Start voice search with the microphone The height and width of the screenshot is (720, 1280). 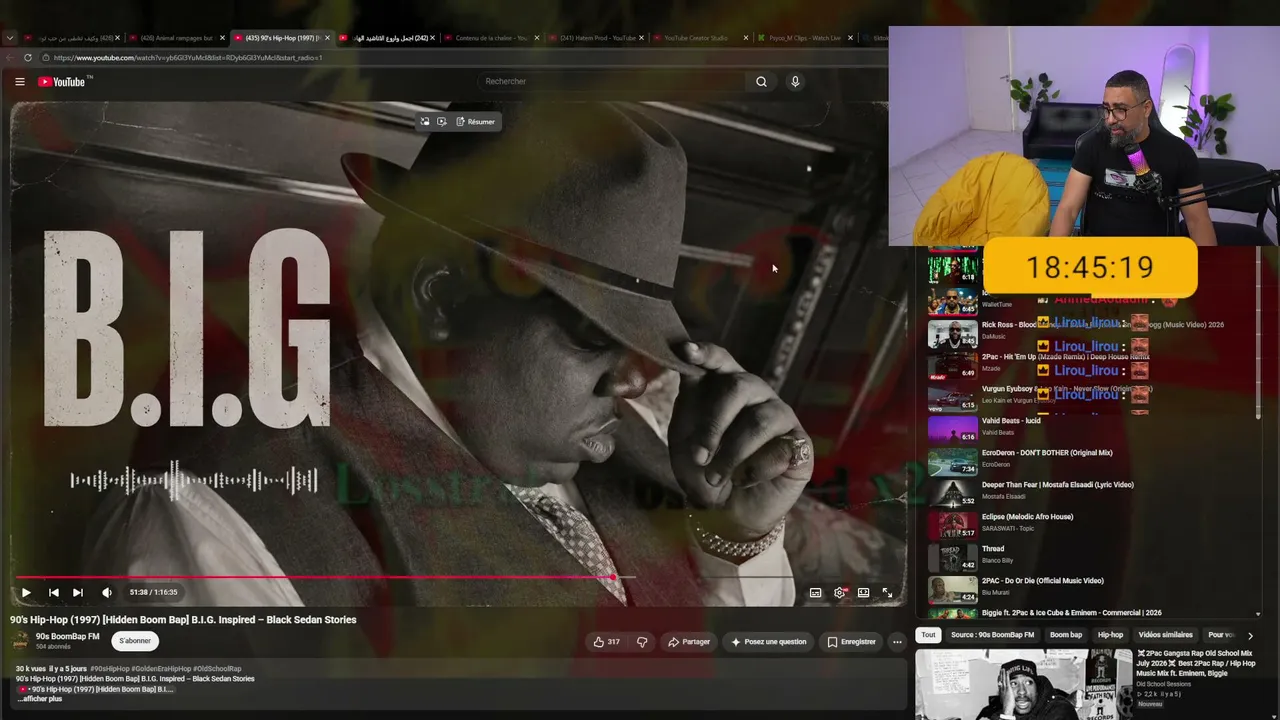tap(795, 82)
